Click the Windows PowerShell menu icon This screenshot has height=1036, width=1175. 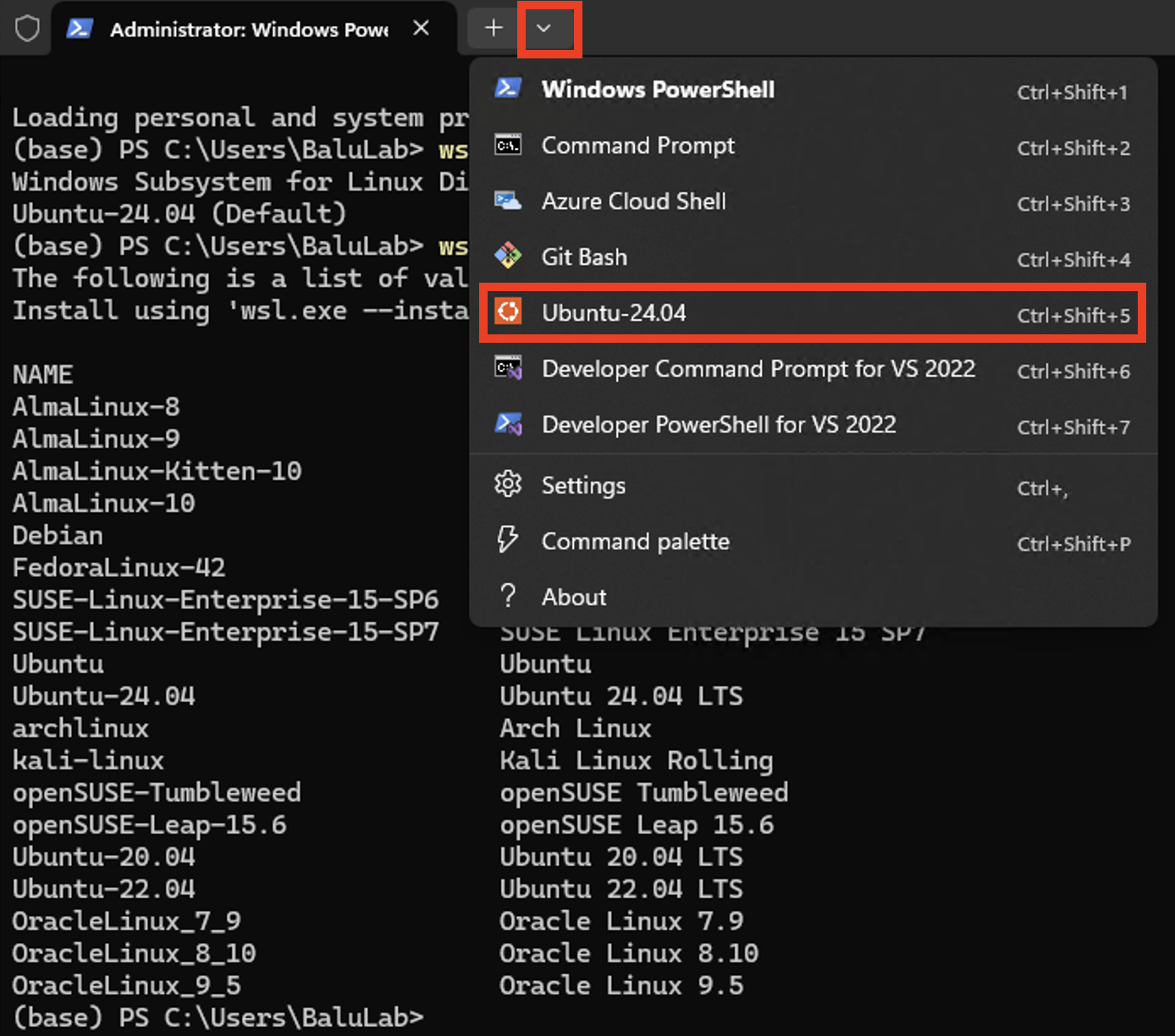point(508,88)
